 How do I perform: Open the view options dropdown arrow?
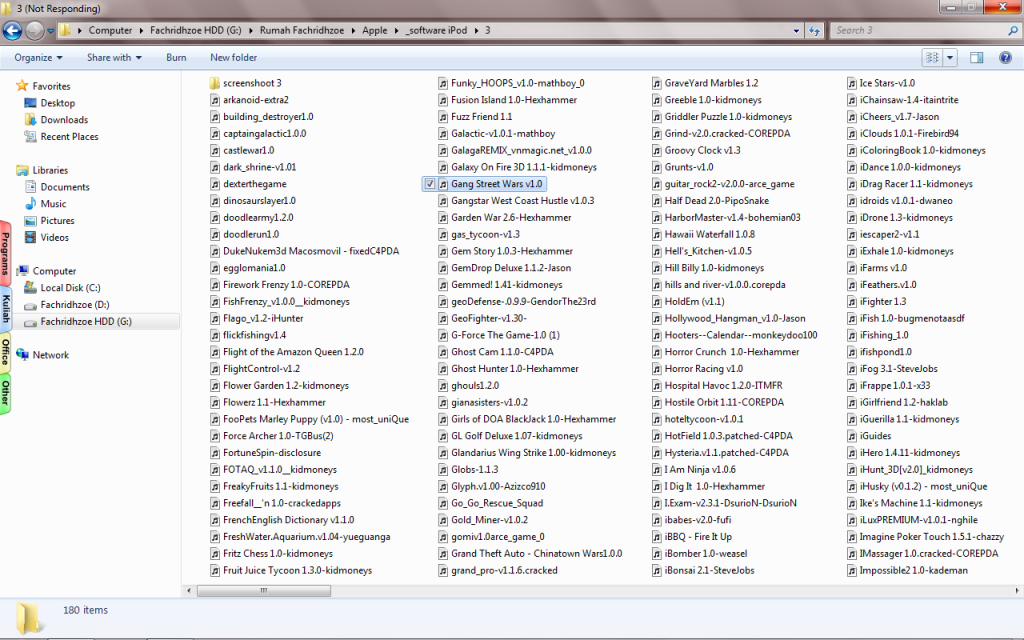[950, 57]
